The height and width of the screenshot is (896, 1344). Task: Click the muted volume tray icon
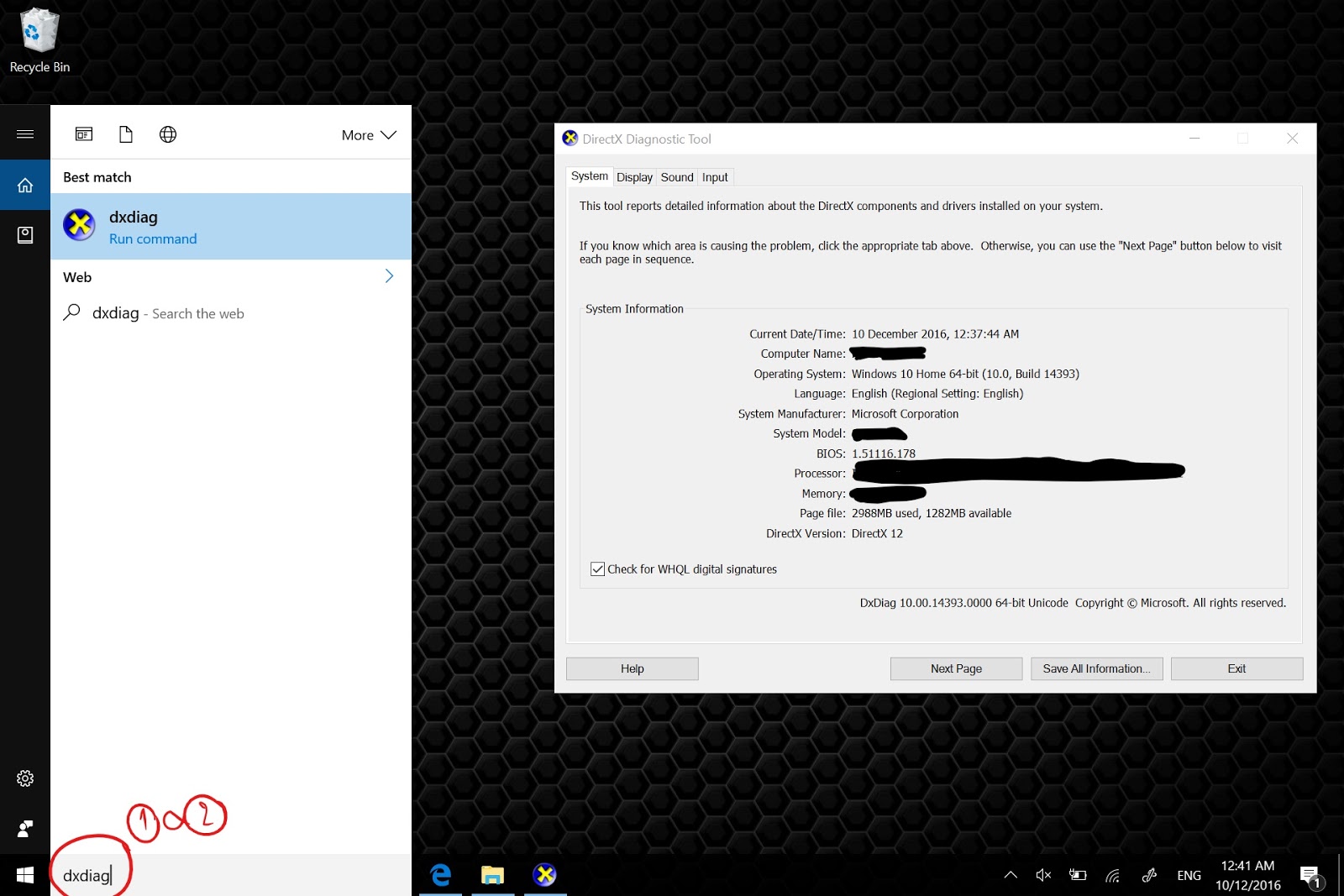1044,875
